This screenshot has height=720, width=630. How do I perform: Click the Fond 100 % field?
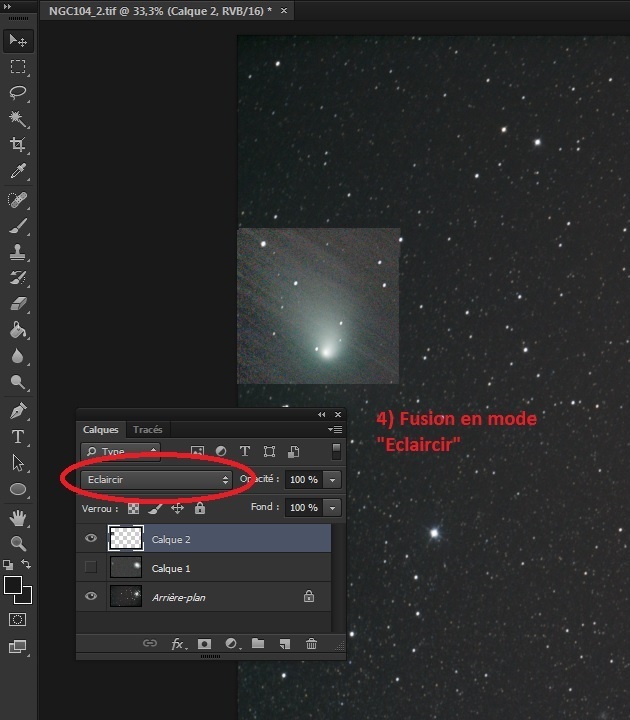[x=304, y=508]
